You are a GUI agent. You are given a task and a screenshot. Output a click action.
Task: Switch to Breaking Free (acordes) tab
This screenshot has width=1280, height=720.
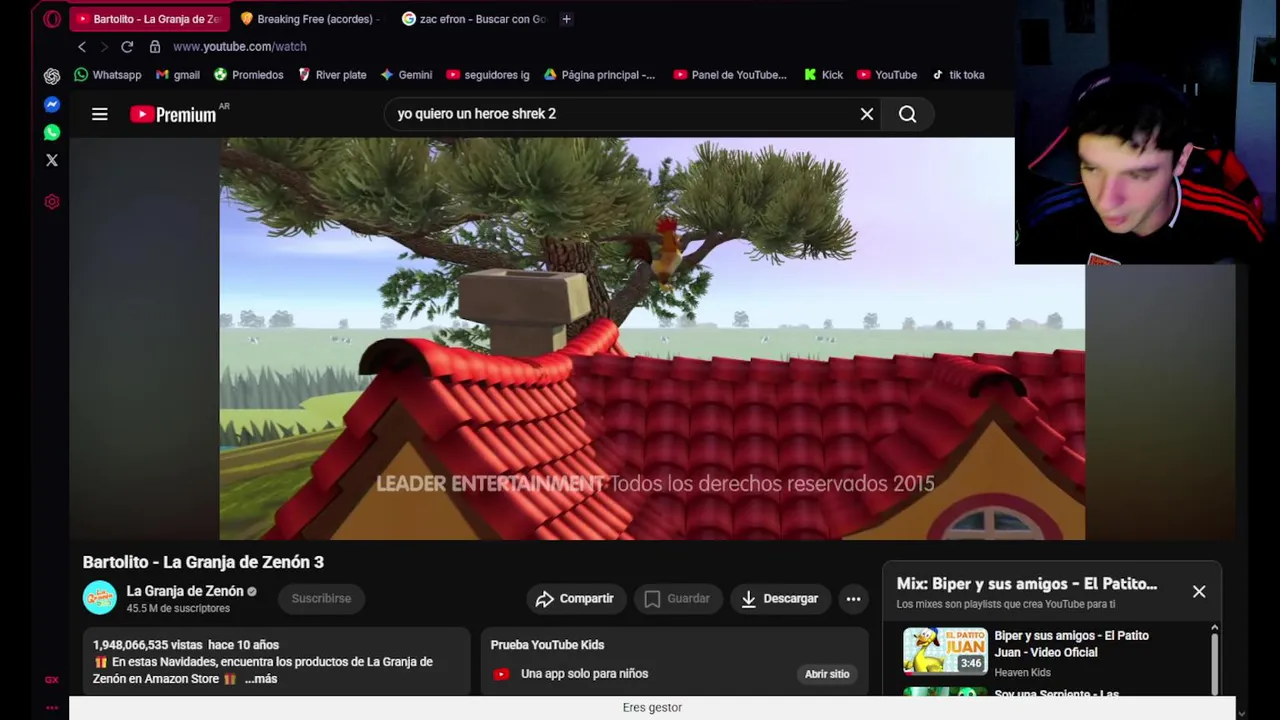[313, 19]
